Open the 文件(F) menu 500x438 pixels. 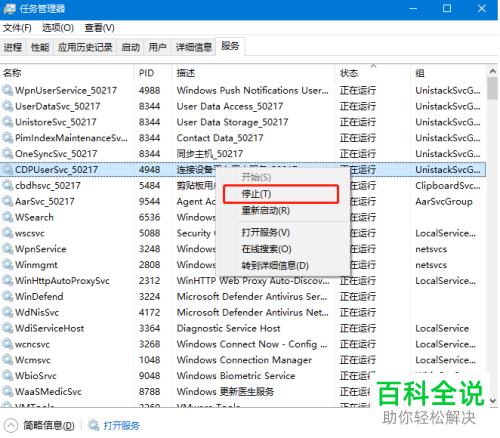(17, 28)
